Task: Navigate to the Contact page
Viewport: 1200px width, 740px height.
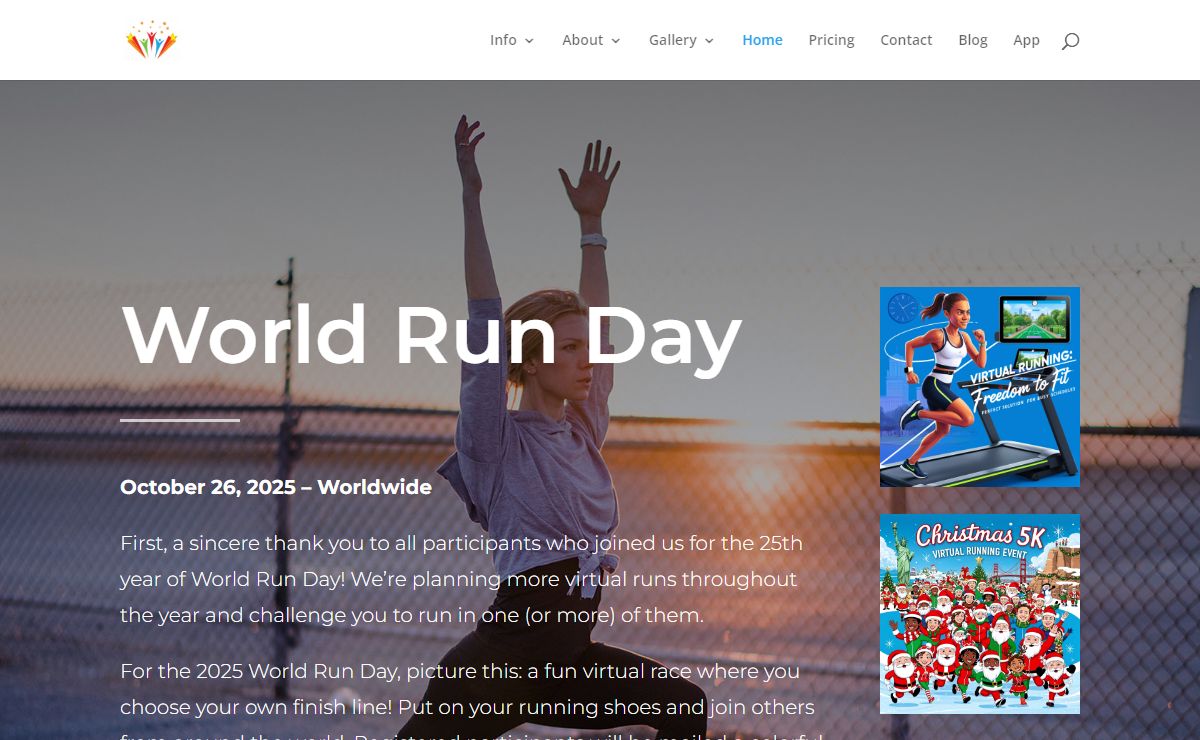Action: (x=906, y=40)
